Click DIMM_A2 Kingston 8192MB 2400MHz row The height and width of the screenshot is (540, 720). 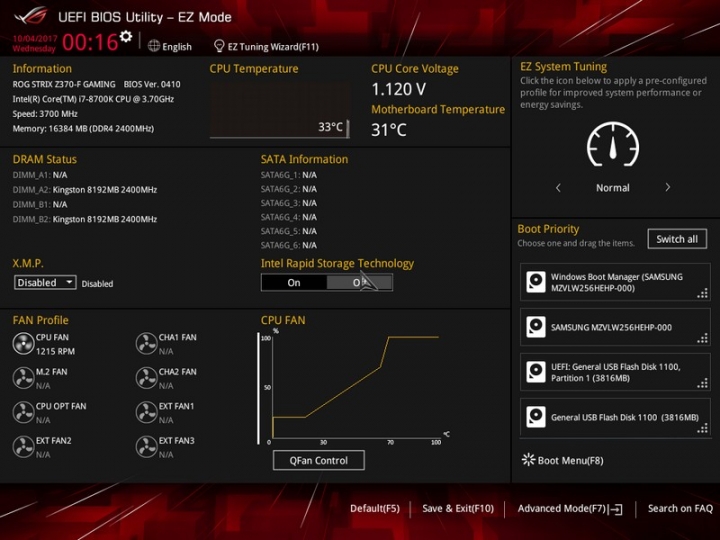[x=85, y=190]
